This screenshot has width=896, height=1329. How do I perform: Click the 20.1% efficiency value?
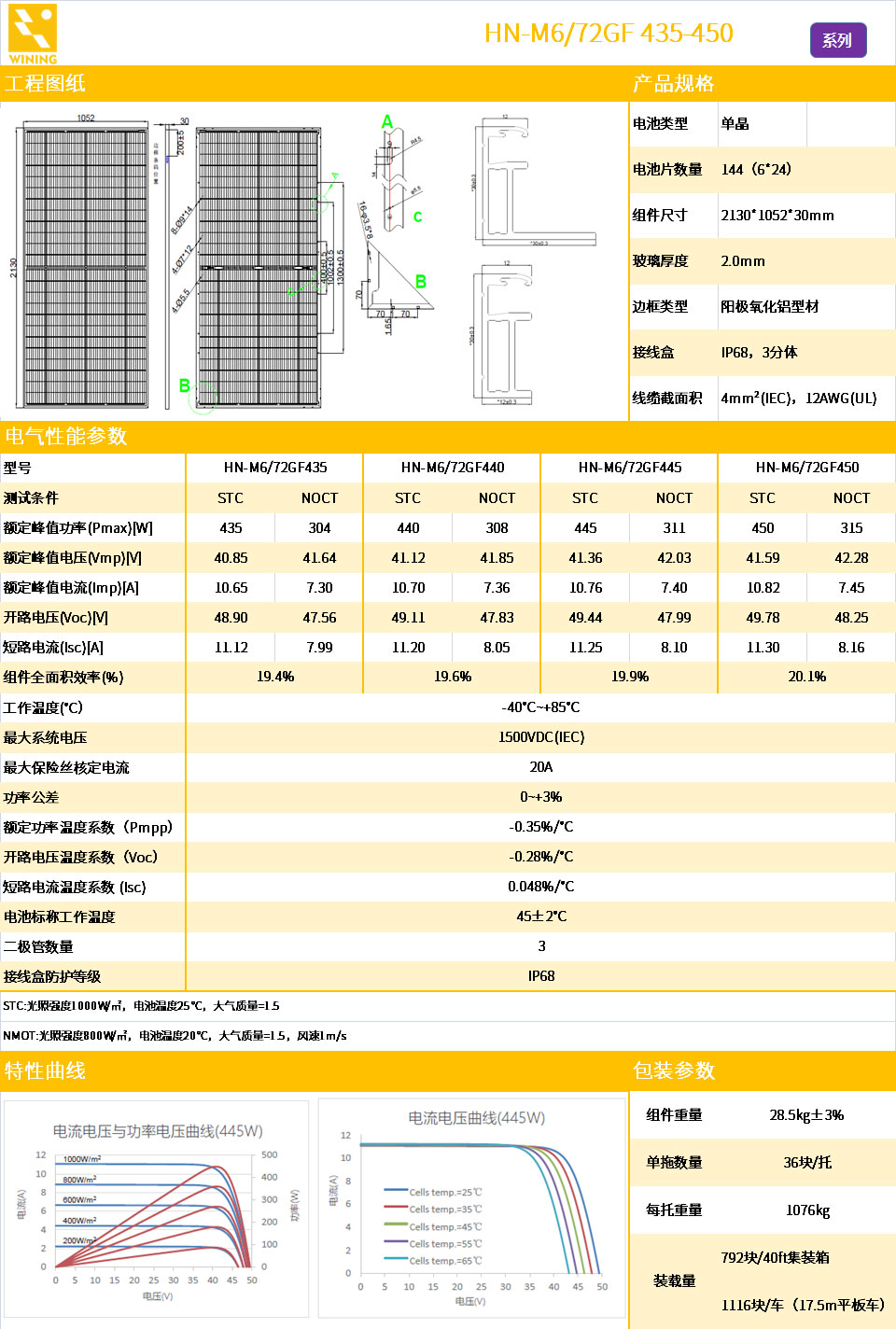coord(807,677)
